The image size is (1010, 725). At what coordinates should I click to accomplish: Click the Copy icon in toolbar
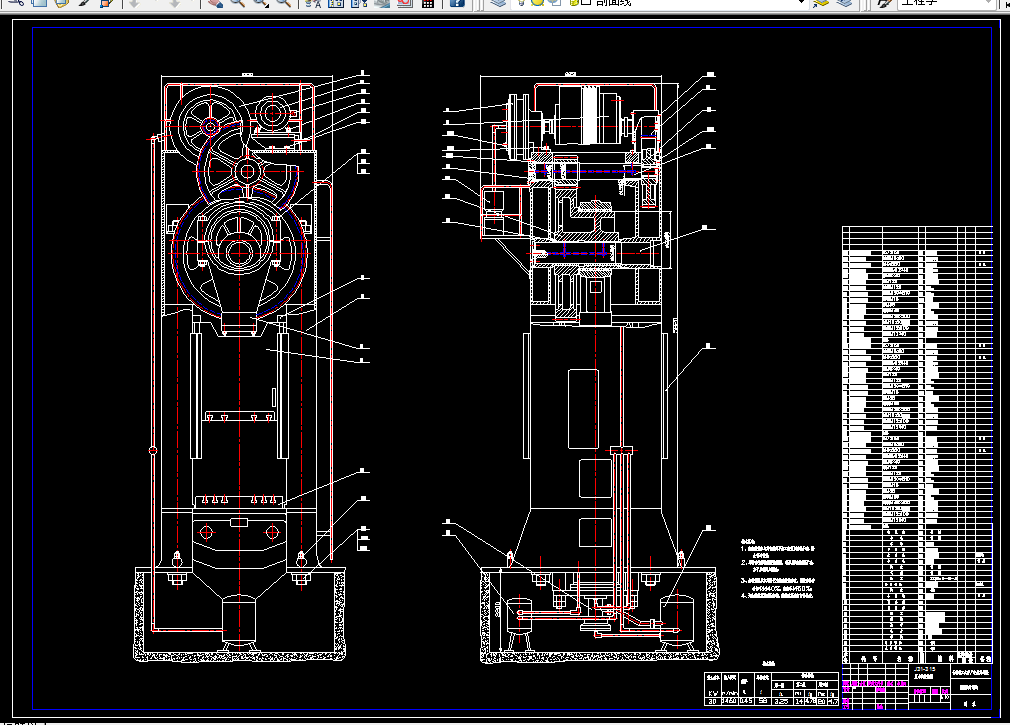click(x=39, y=2)
